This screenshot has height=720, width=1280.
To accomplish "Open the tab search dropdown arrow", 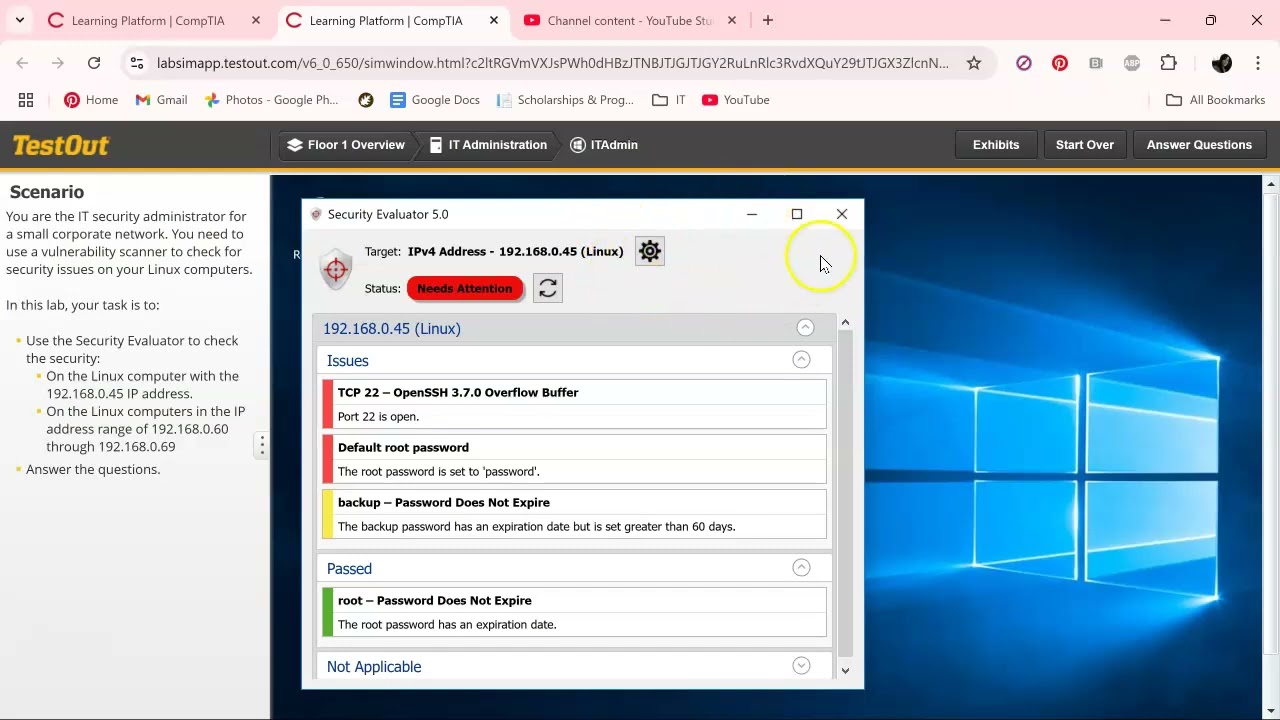I will click(x=19, y=20).
